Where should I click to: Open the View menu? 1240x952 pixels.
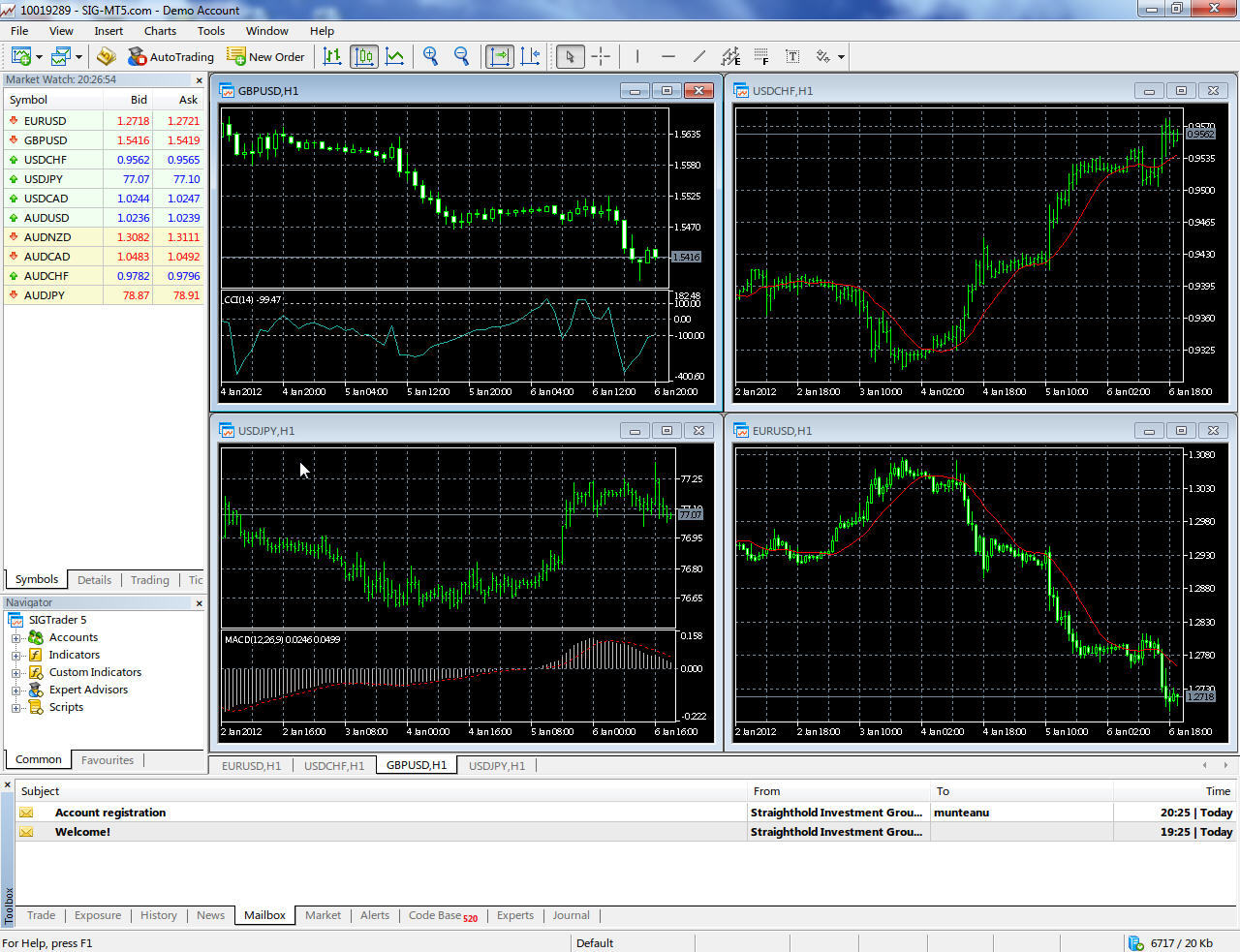click(61, 31)
